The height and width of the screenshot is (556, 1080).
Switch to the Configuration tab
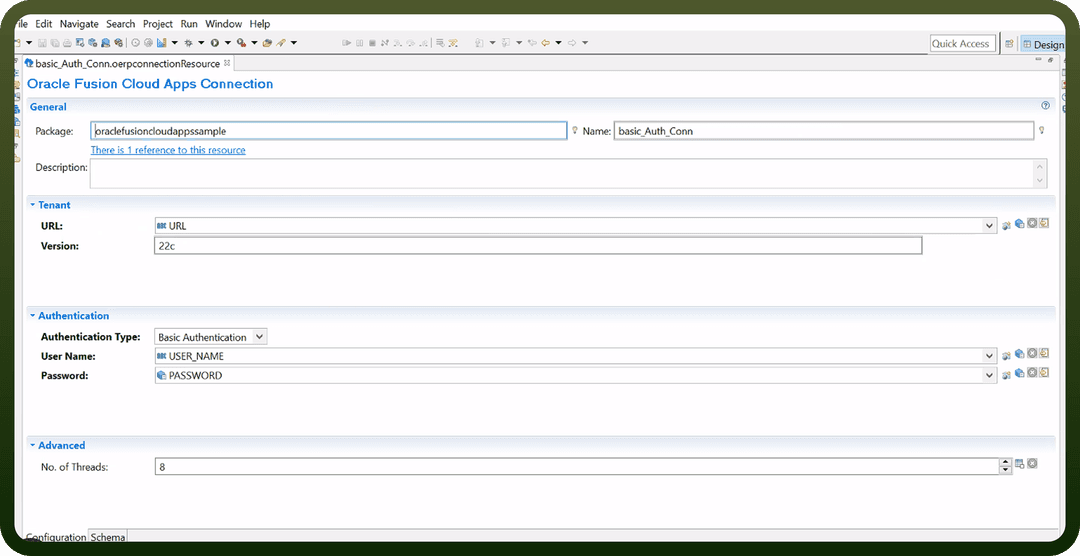click(x=56, y=537)
